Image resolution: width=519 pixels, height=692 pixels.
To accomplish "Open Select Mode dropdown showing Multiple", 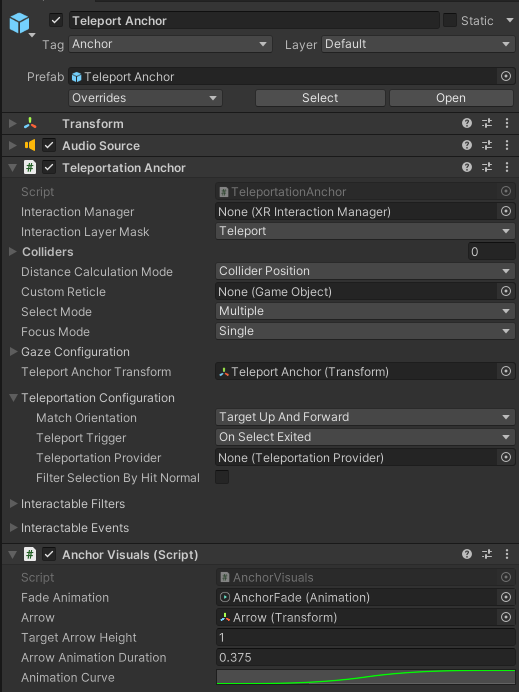I will (x=365, y=311).
